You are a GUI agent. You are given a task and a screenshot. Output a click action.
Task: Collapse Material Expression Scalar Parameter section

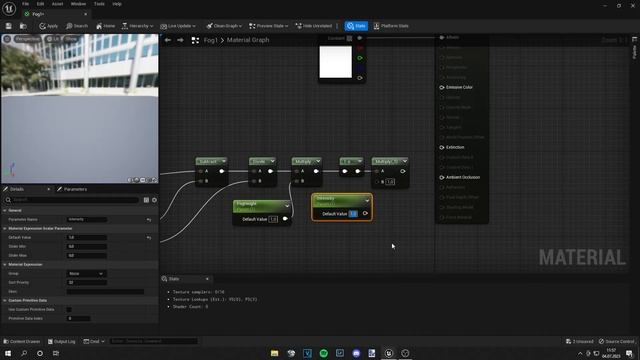(x=5, y=228)
